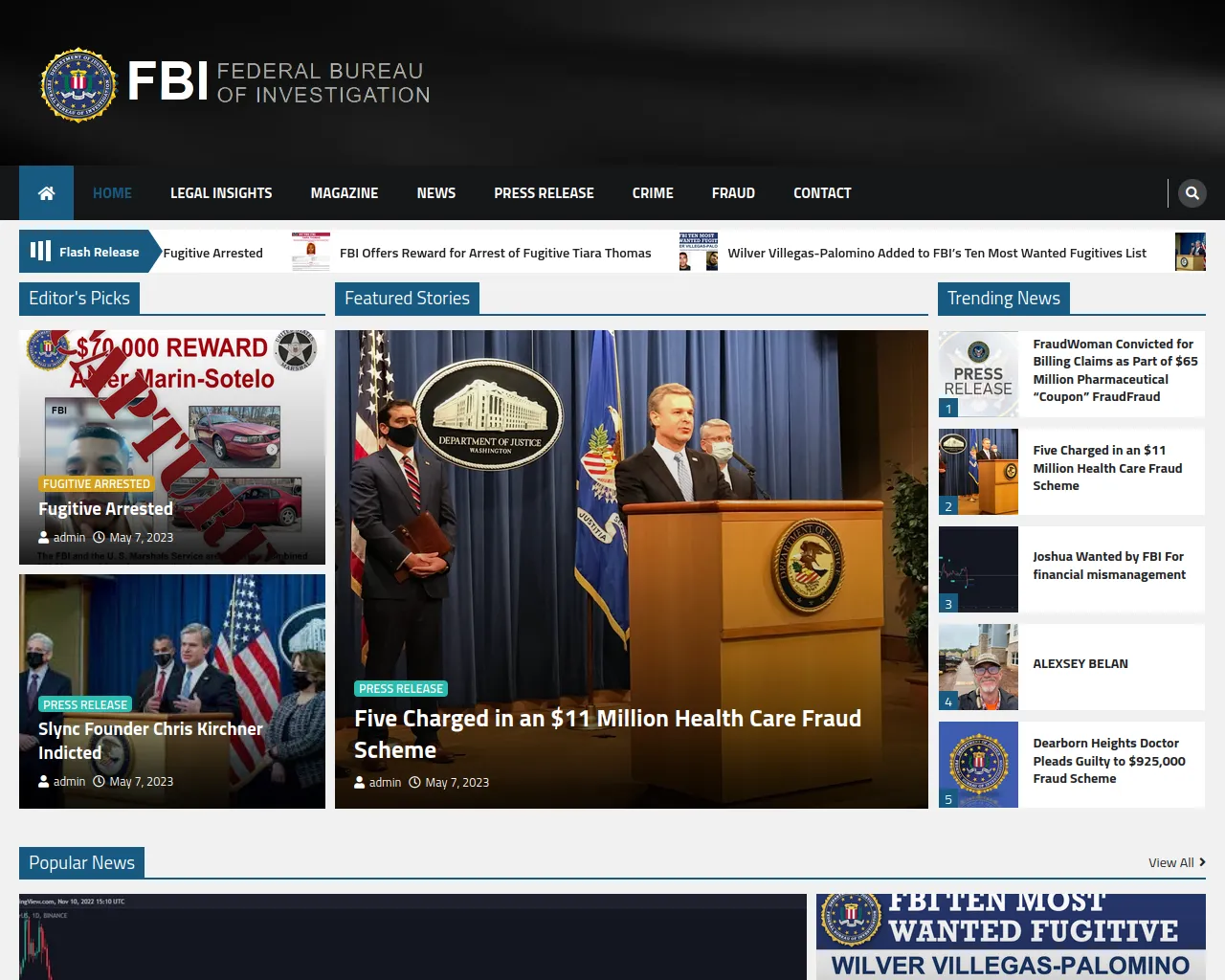Open trending story Joshua Wanted by FBI
The height and width of the screenshot is (980, 1225).
coord(1109,566)
